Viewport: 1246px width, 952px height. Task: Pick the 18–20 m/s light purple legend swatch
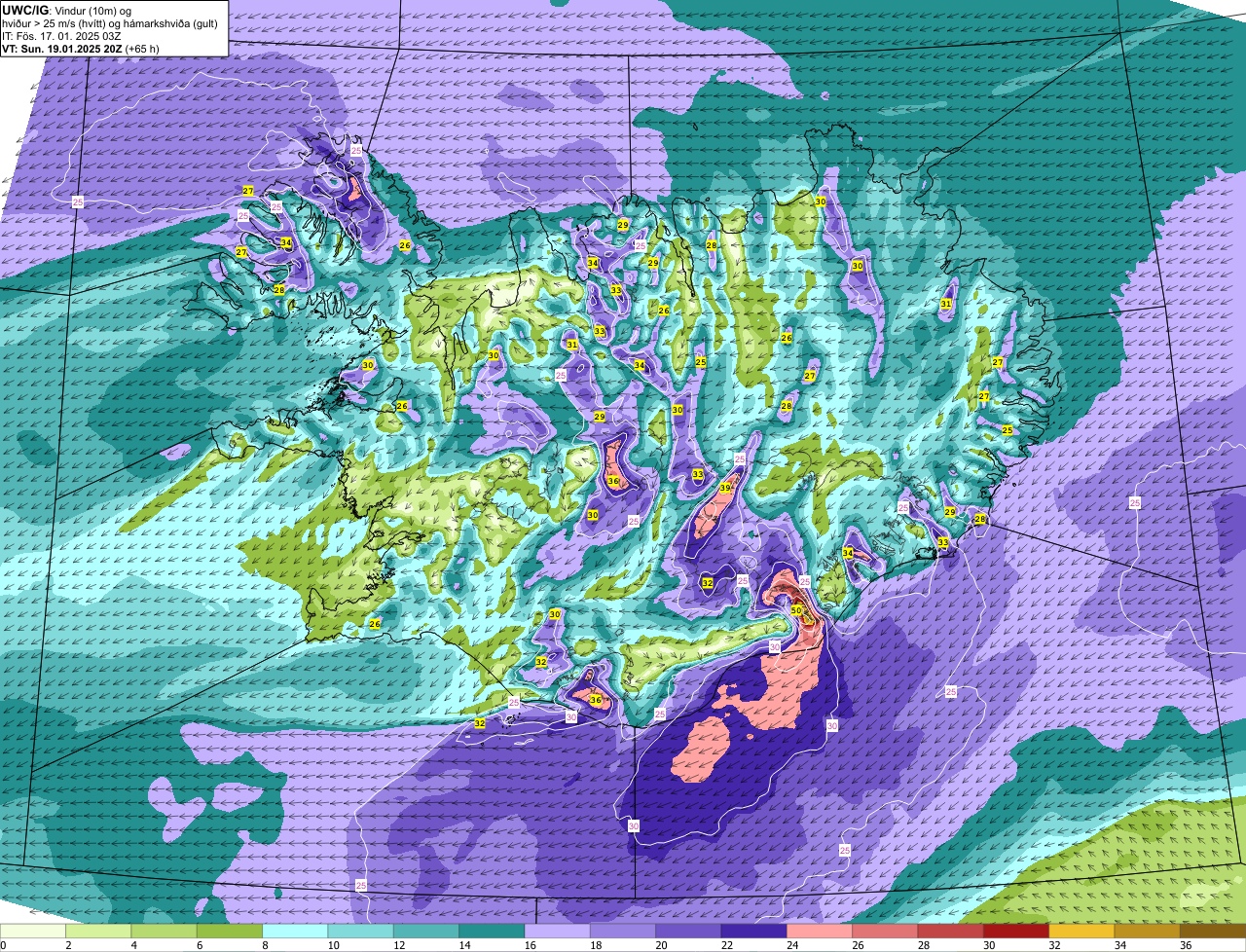point(623,931)
